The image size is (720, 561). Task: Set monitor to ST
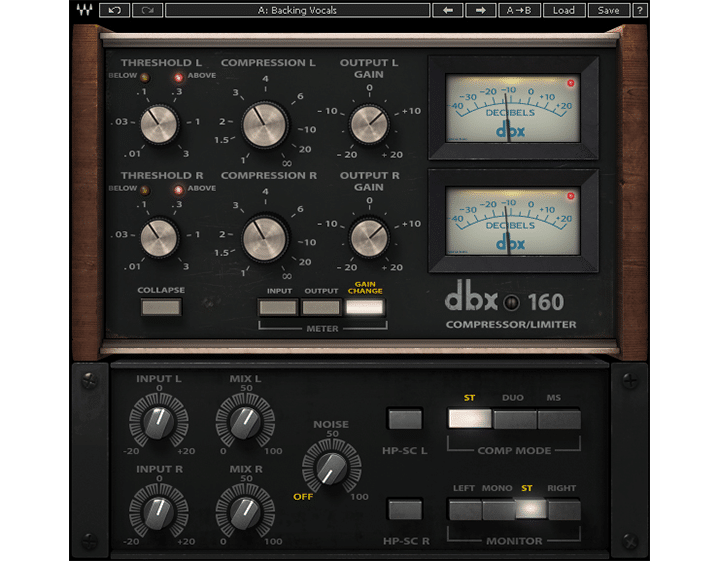tap(531, 510)
